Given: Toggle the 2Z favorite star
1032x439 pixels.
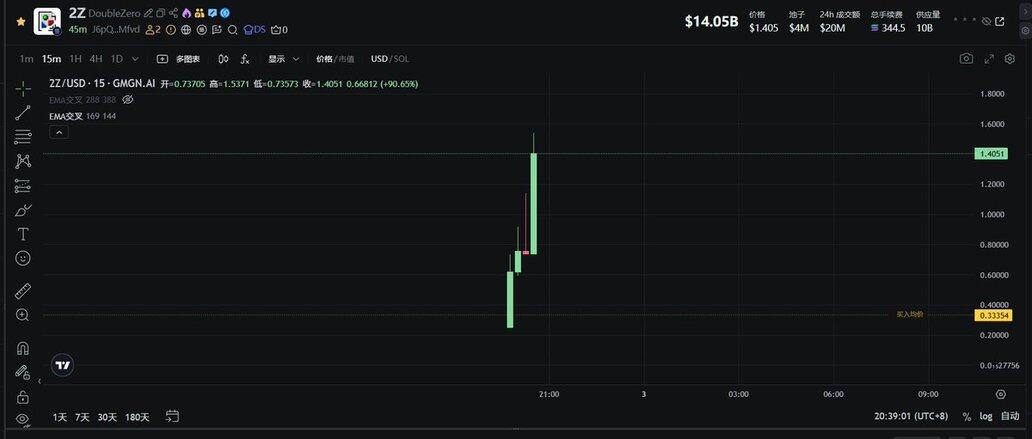Looking at the screenshot, I should (20, 20).
